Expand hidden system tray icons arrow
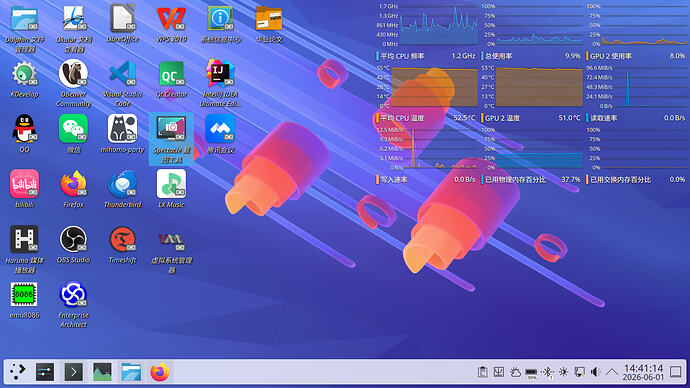Screen dimensions: 690x388 click(x=612, y=372)
